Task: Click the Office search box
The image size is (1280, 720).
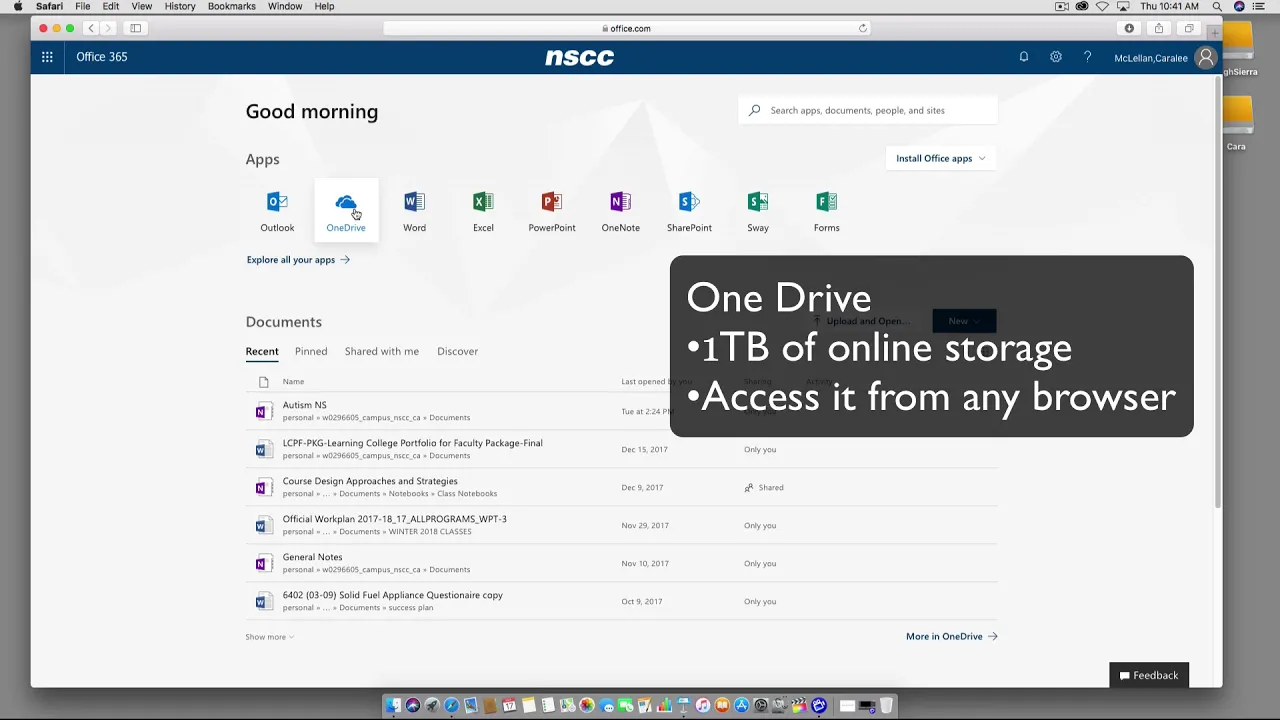Action: click(x=868, y=110)
